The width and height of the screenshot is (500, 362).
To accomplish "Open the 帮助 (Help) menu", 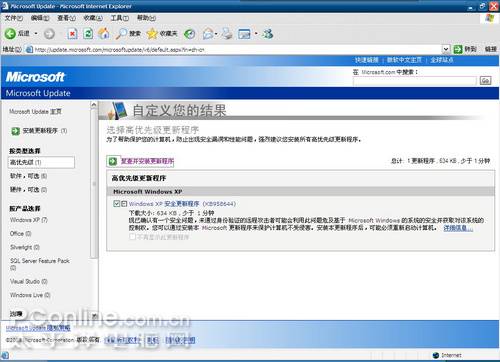I will pos(146,18).
